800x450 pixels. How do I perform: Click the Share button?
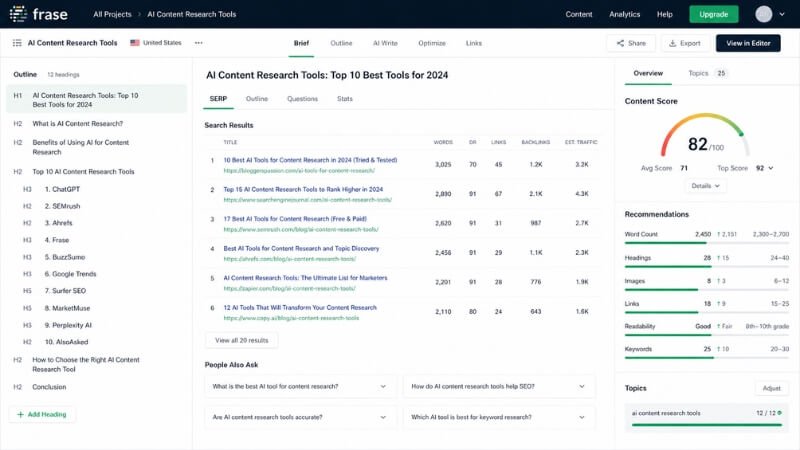coord(631,43)
